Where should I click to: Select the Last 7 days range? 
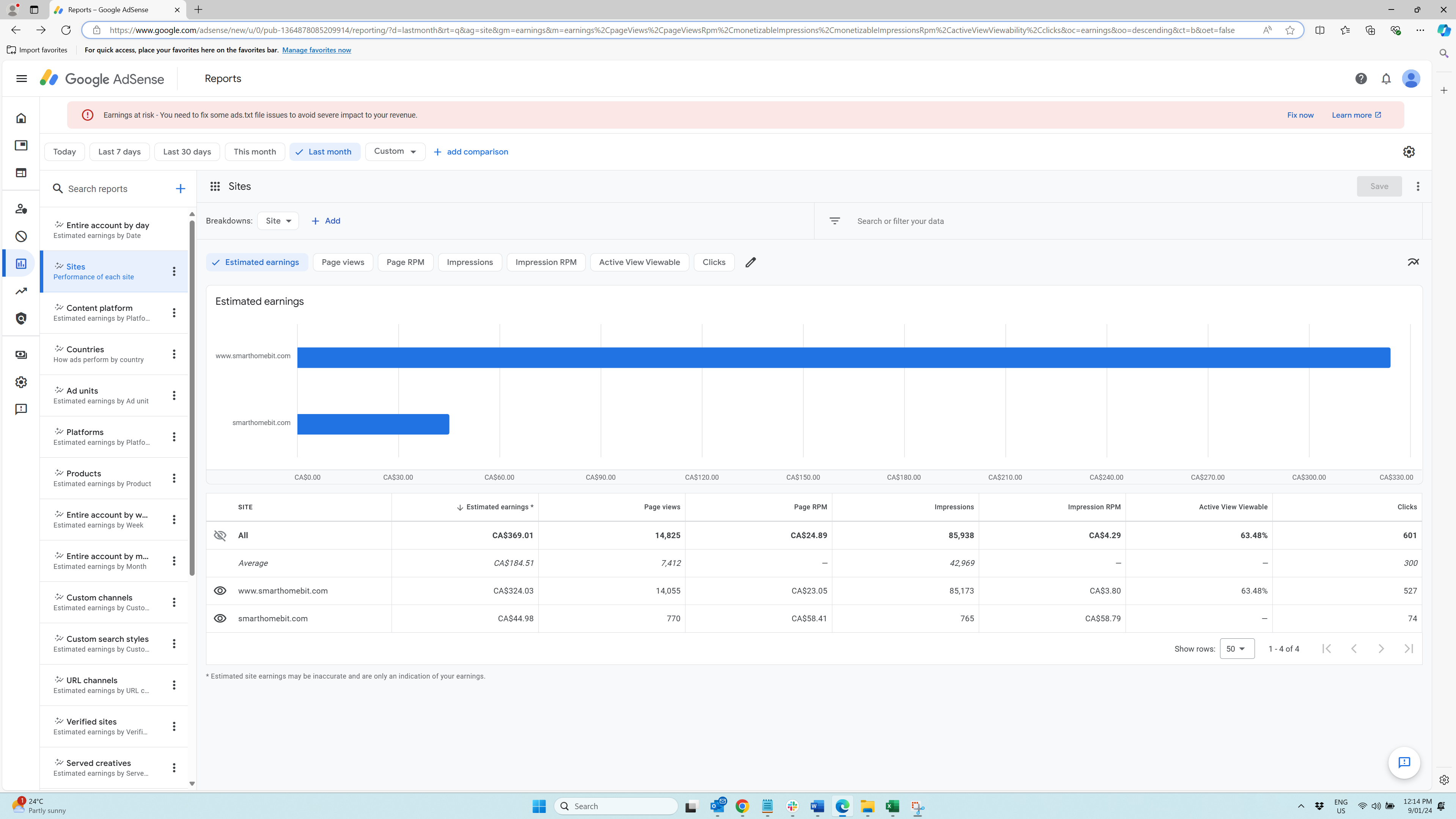119,151
